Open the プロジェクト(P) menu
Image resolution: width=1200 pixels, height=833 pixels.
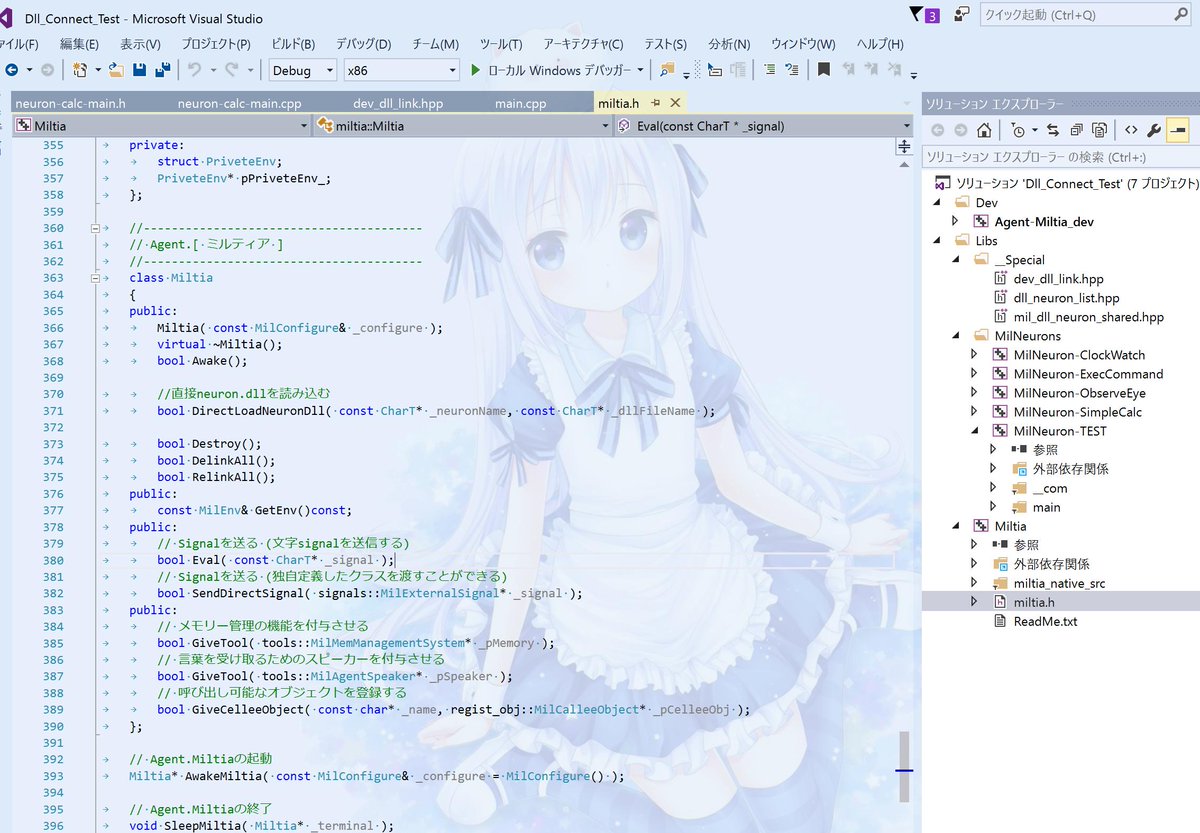(x=216, y=44)
